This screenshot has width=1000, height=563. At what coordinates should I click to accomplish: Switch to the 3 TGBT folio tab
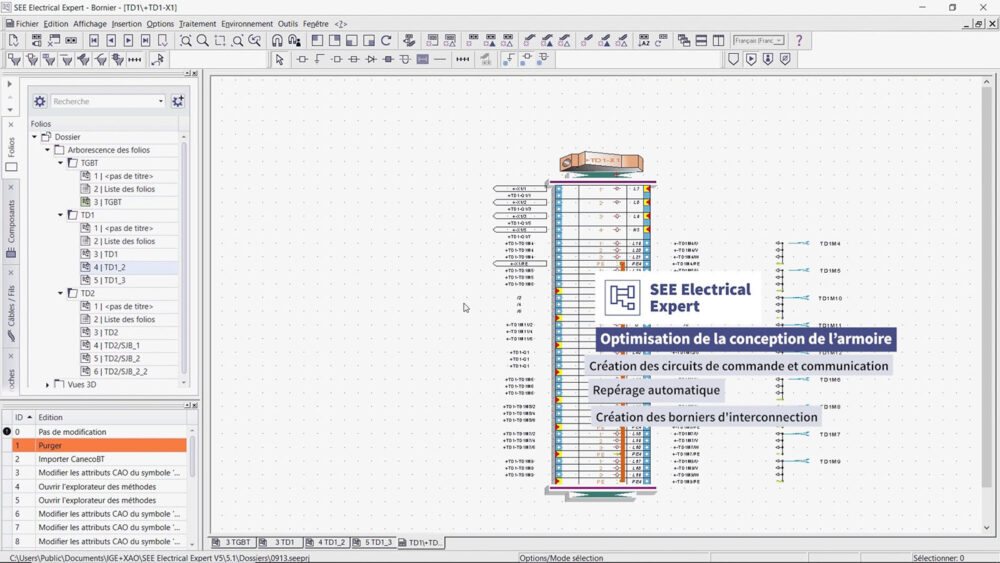point(233,543)
